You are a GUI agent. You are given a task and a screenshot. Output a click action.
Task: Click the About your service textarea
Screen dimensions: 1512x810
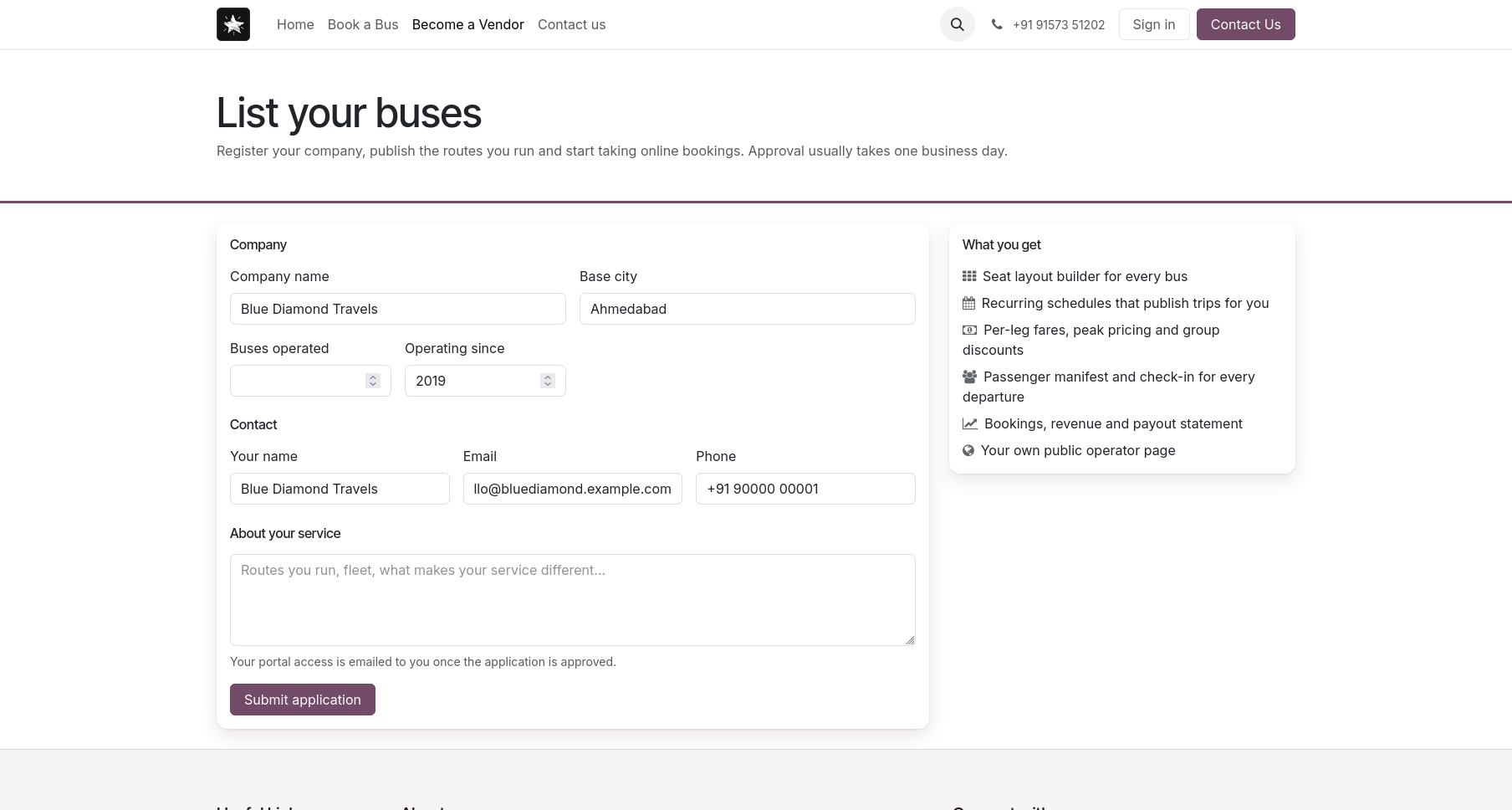pyautogui.click(x=573, y=600)
